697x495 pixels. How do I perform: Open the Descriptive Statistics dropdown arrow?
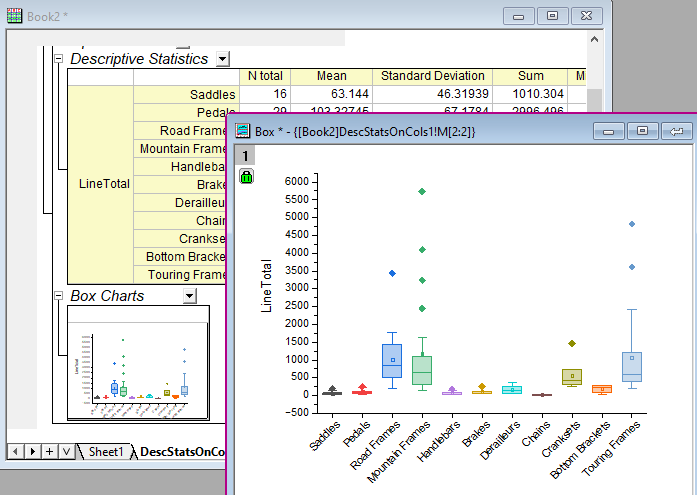point(222,59)
